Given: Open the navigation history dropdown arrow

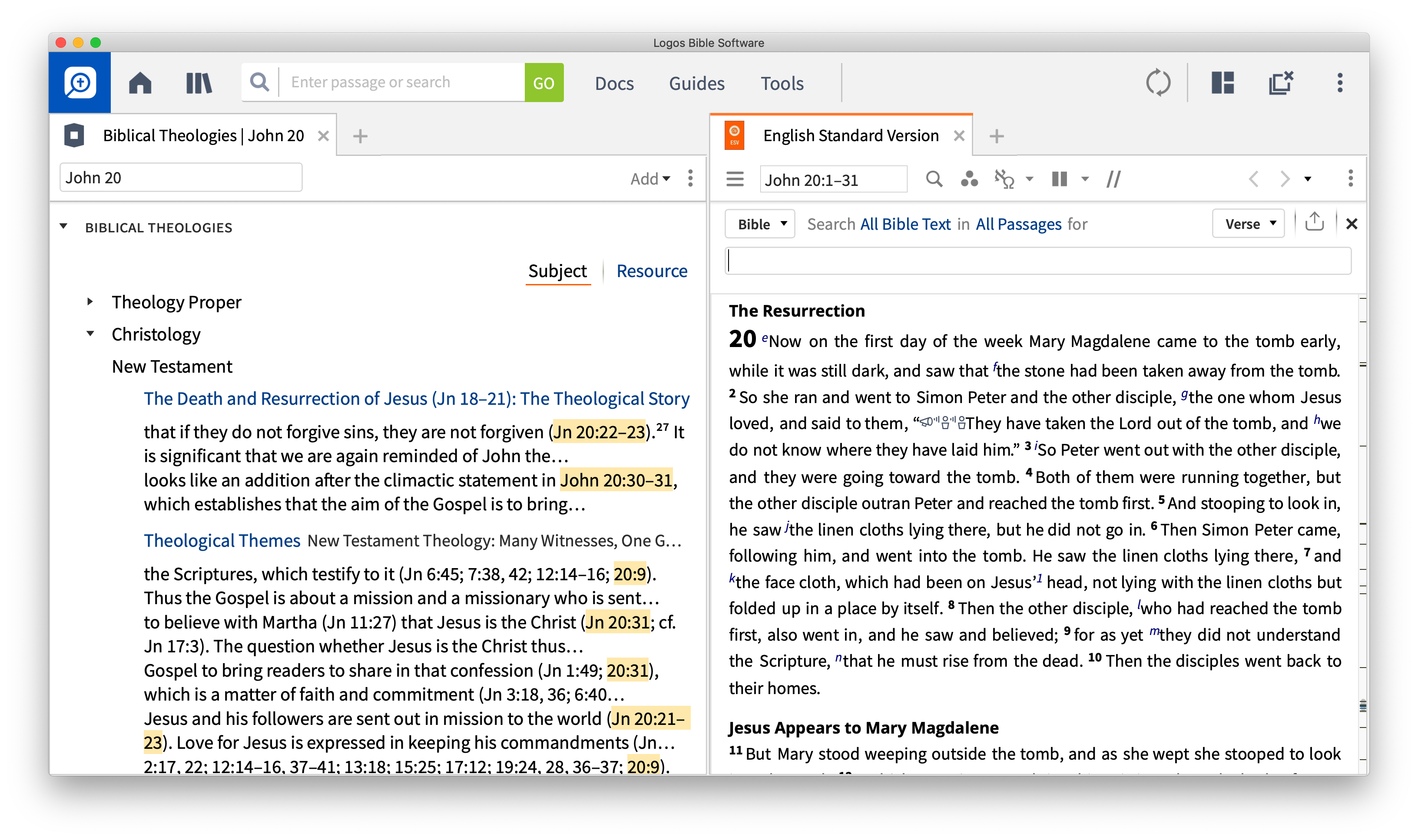Looking at the screenshot, I should [x=1307, y=179].
